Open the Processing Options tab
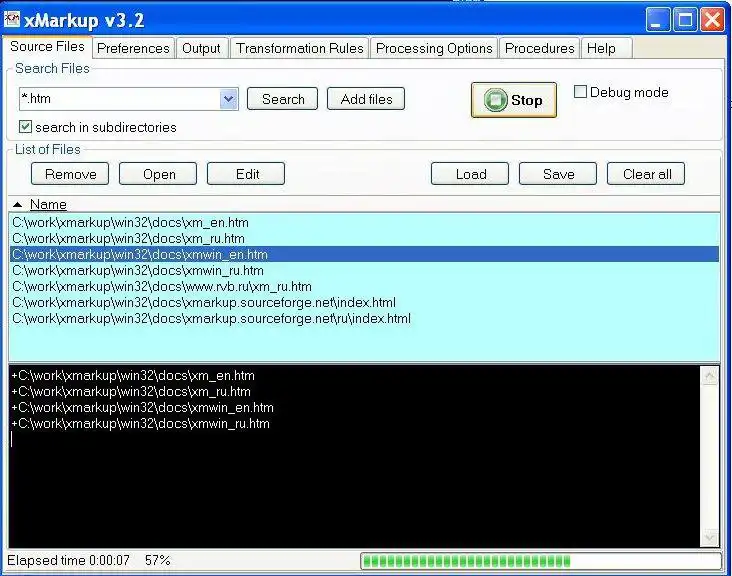Image resolution: width=732 pixels, height=576 pixels. point(434,49)
